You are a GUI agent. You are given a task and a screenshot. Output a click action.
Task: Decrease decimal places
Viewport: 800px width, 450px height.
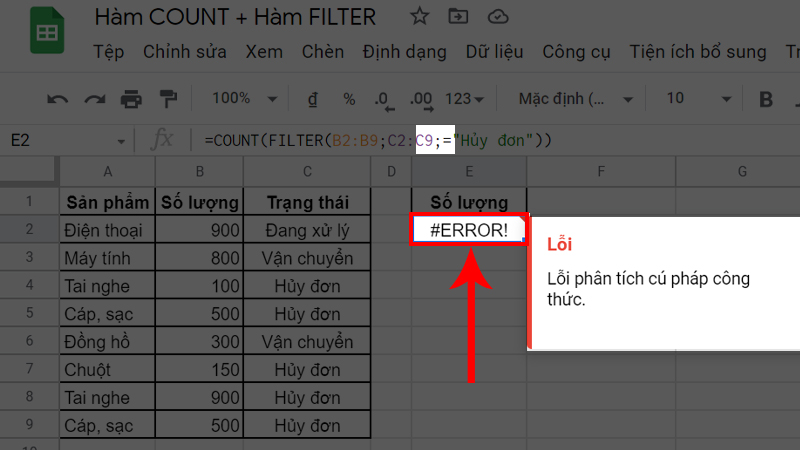[x=381, y=99]
